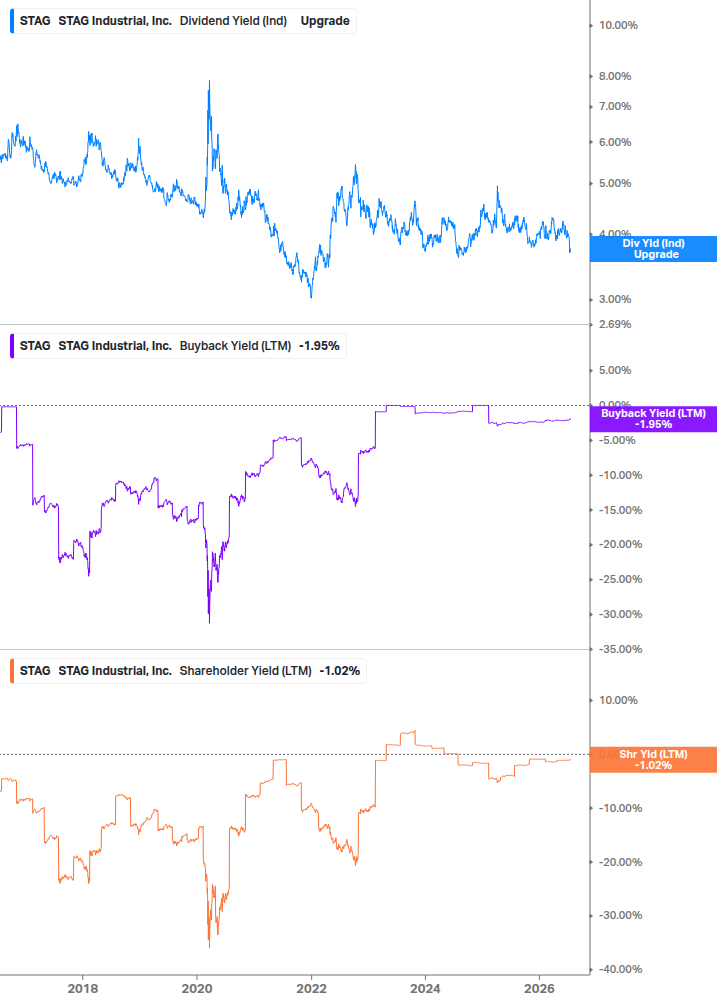
Task: Click the purple Buyback Yield (LTM) axis tag
Action: tap(653, 419)
